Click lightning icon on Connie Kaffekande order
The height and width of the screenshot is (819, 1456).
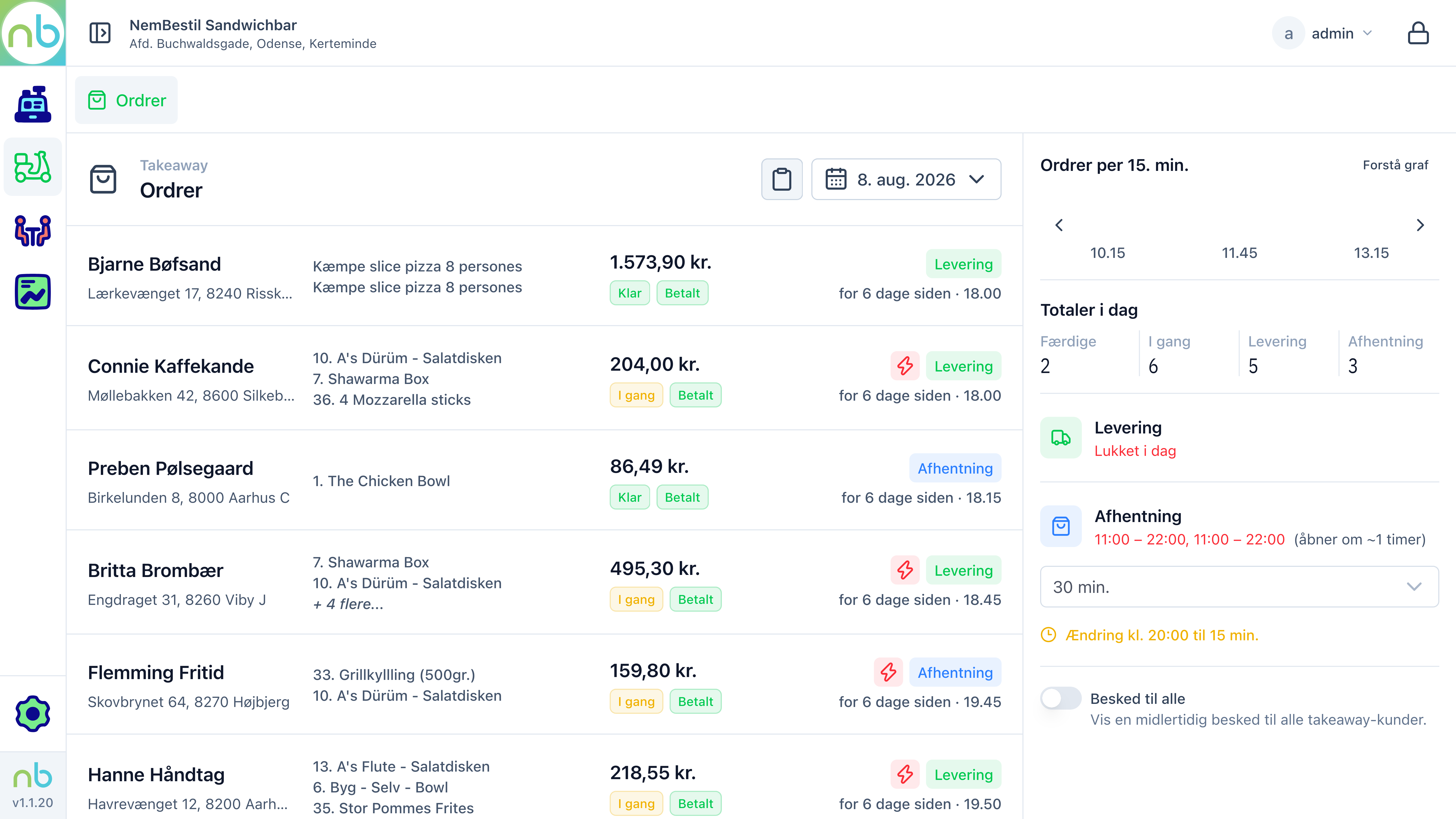click(x=905, y=366)
